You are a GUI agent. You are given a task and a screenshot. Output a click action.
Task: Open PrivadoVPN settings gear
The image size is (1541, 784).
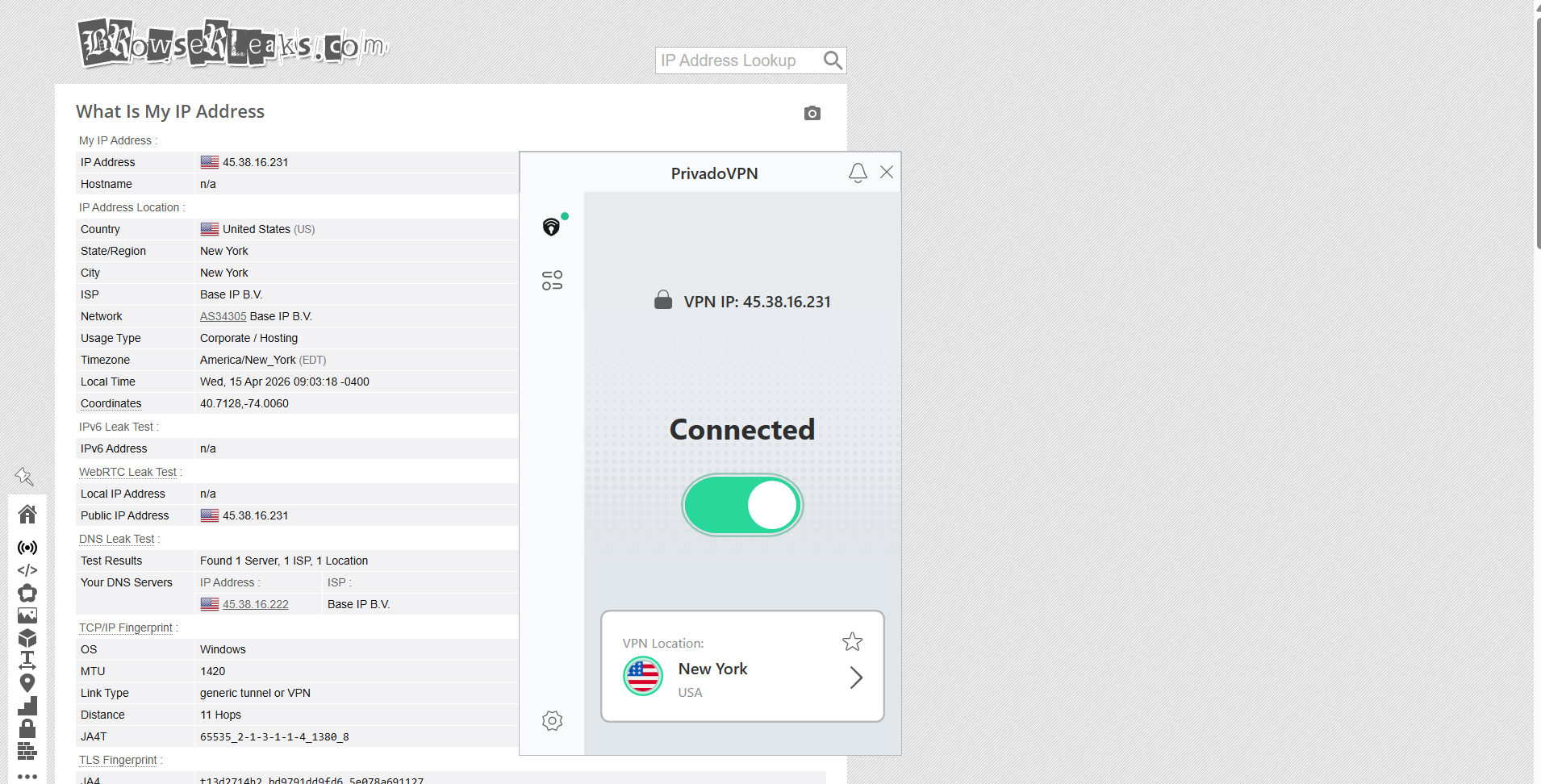552,720
